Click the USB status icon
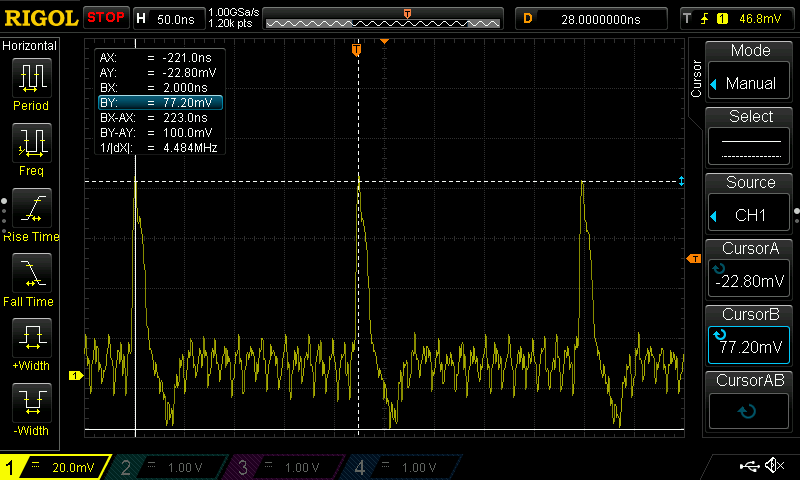The image size is (800, 480). pos(749,466)
